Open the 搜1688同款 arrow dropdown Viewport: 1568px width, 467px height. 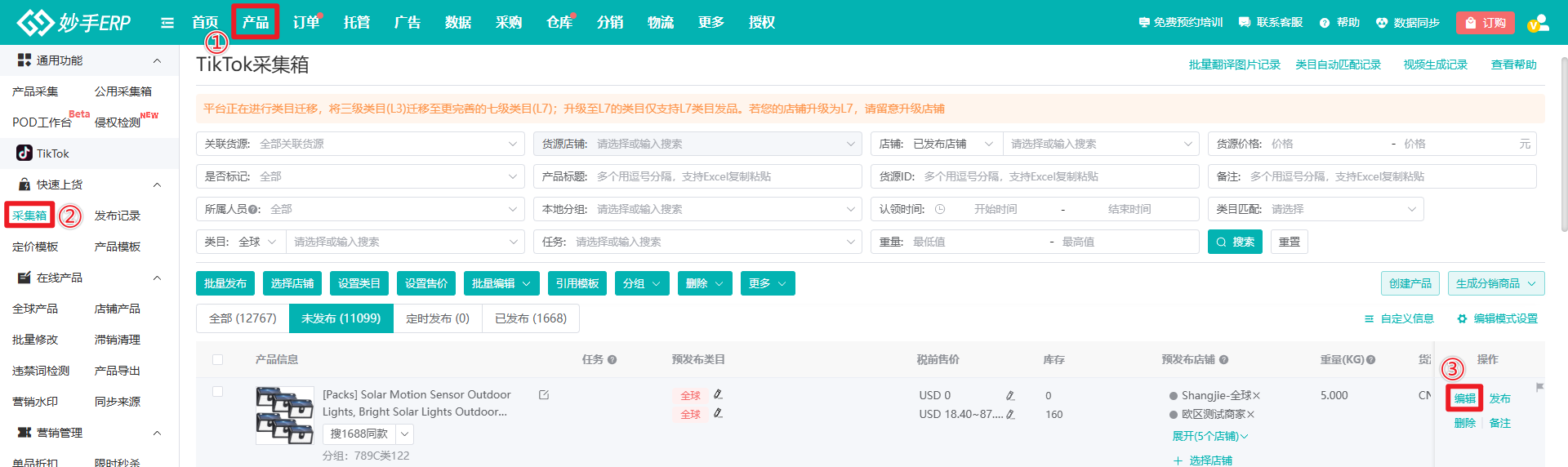(404, 434)
